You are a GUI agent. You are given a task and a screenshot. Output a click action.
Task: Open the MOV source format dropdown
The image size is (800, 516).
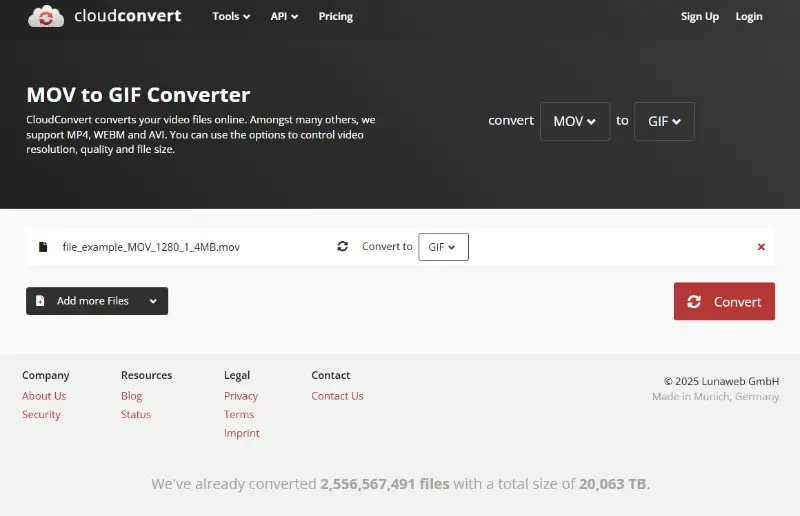[x=575, y=121]
